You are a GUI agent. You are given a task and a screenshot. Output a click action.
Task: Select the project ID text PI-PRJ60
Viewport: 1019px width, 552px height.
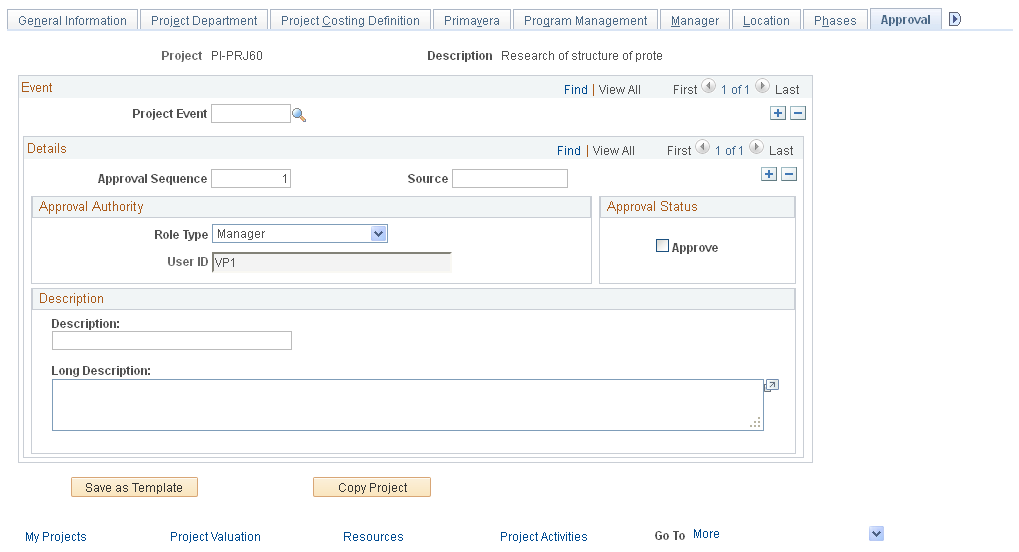[237, 56]
